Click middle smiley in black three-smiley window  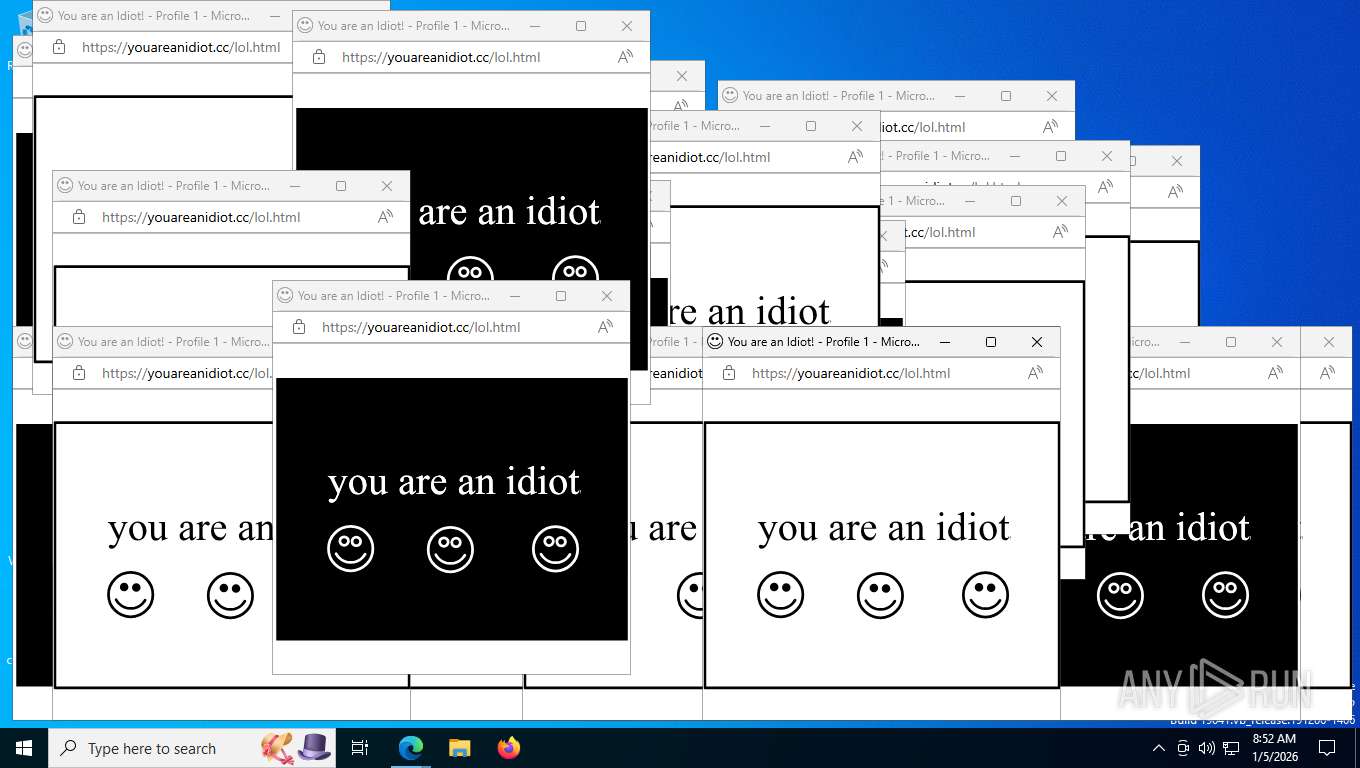point(450,549)
